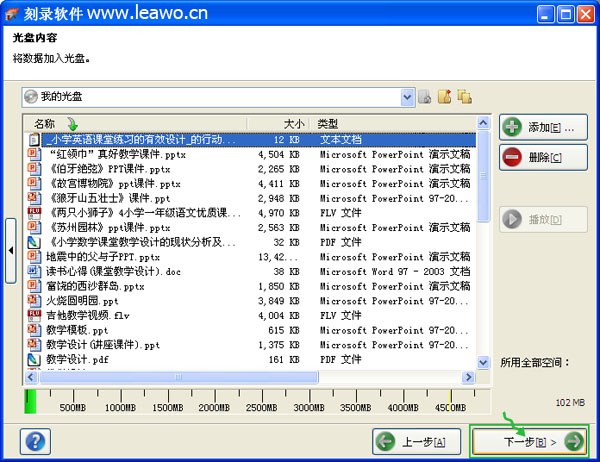Viewport: 600px width, 462px height.
Task: Click the app icon in title bar
Action: (x=12, y=14)
